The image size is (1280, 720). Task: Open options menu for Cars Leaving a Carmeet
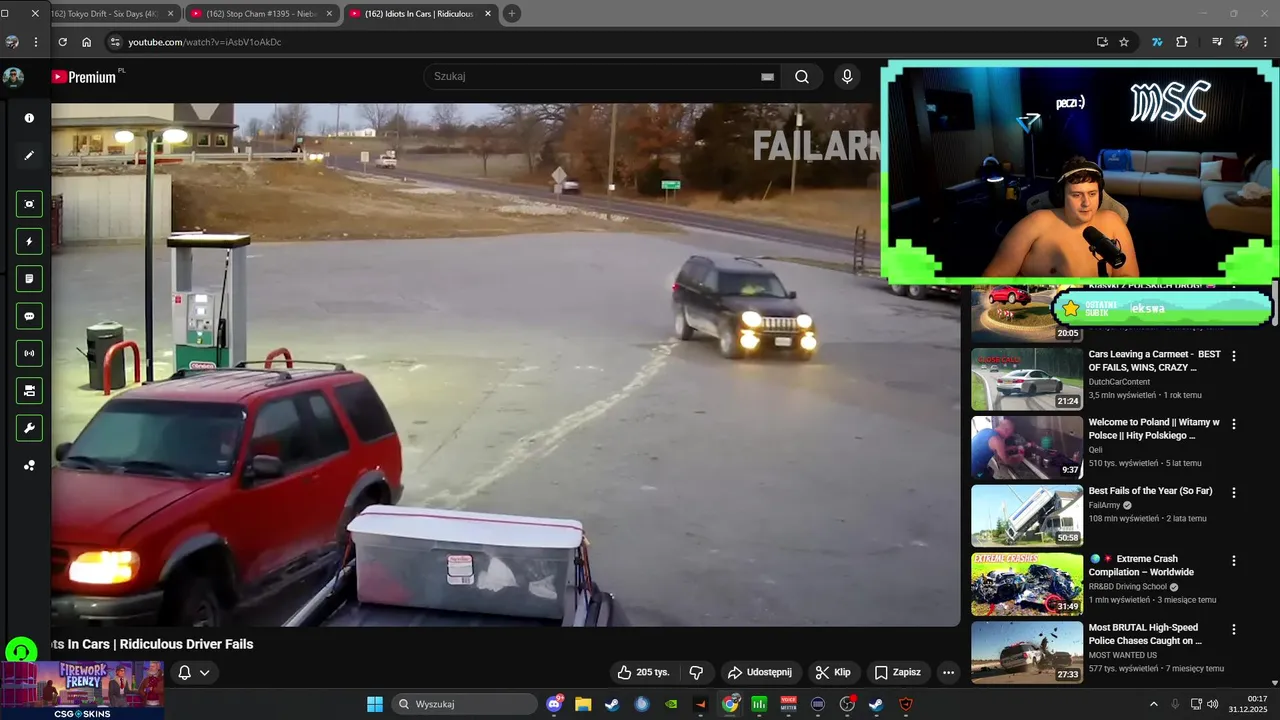pyautogui.click(x=1234, y=356)
